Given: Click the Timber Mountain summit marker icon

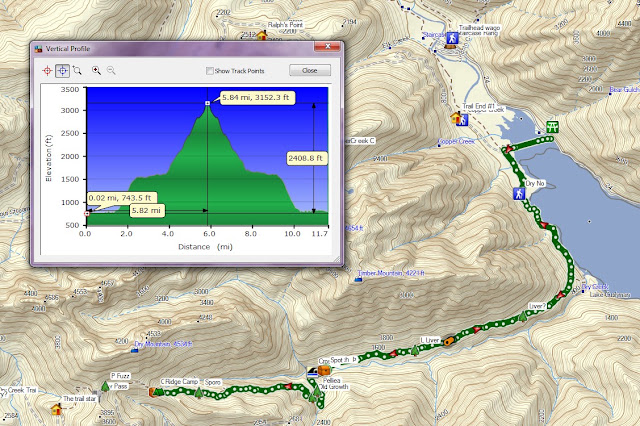Looking at the screenshot, I should point(358,279).
